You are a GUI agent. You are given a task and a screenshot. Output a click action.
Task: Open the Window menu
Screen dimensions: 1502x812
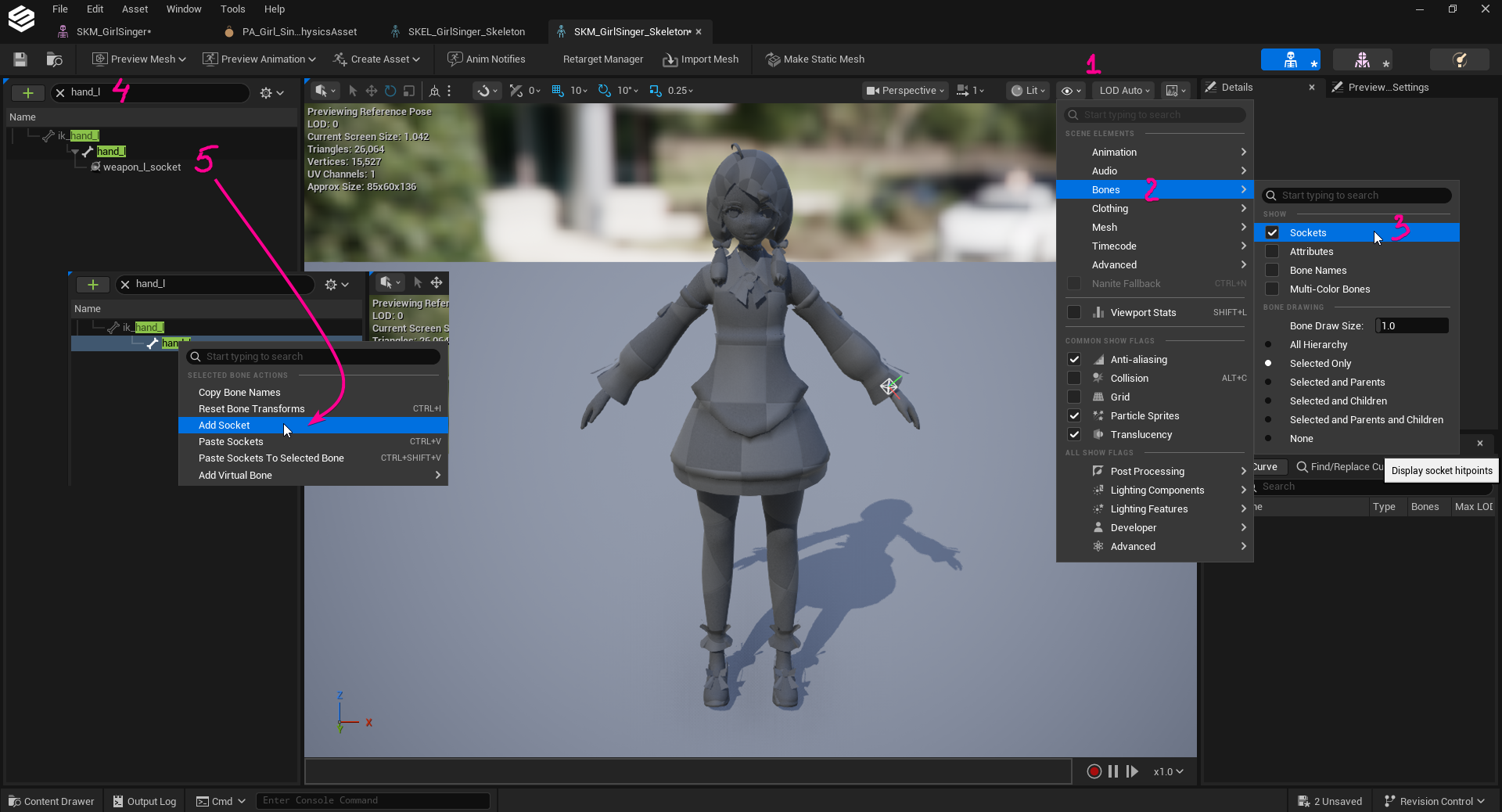tap(184, 9)
